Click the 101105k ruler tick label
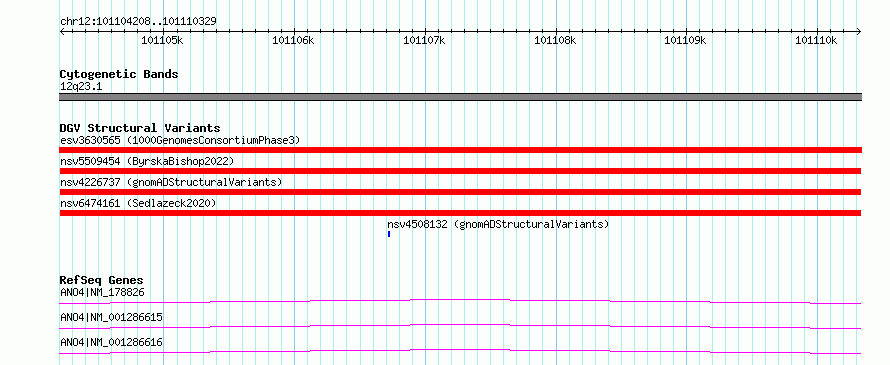The image size is (890, 365). 162,40
